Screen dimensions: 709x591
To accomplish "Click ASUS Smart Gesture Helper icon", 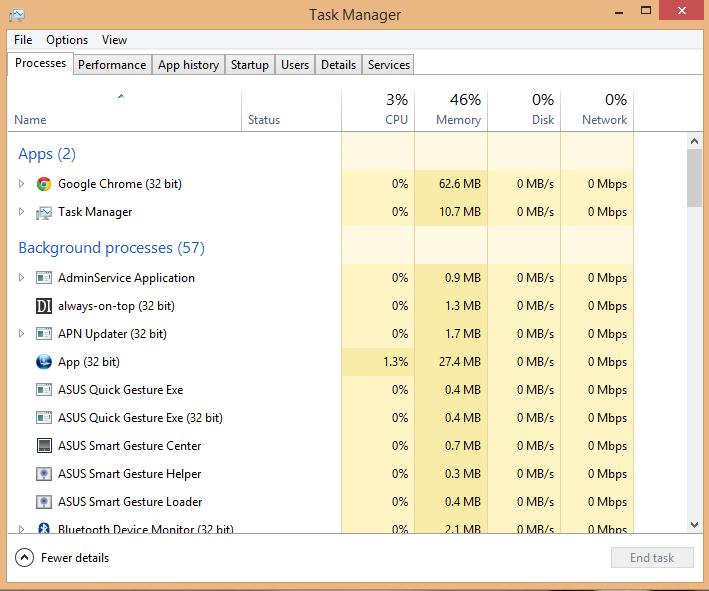I will (44, 474).
